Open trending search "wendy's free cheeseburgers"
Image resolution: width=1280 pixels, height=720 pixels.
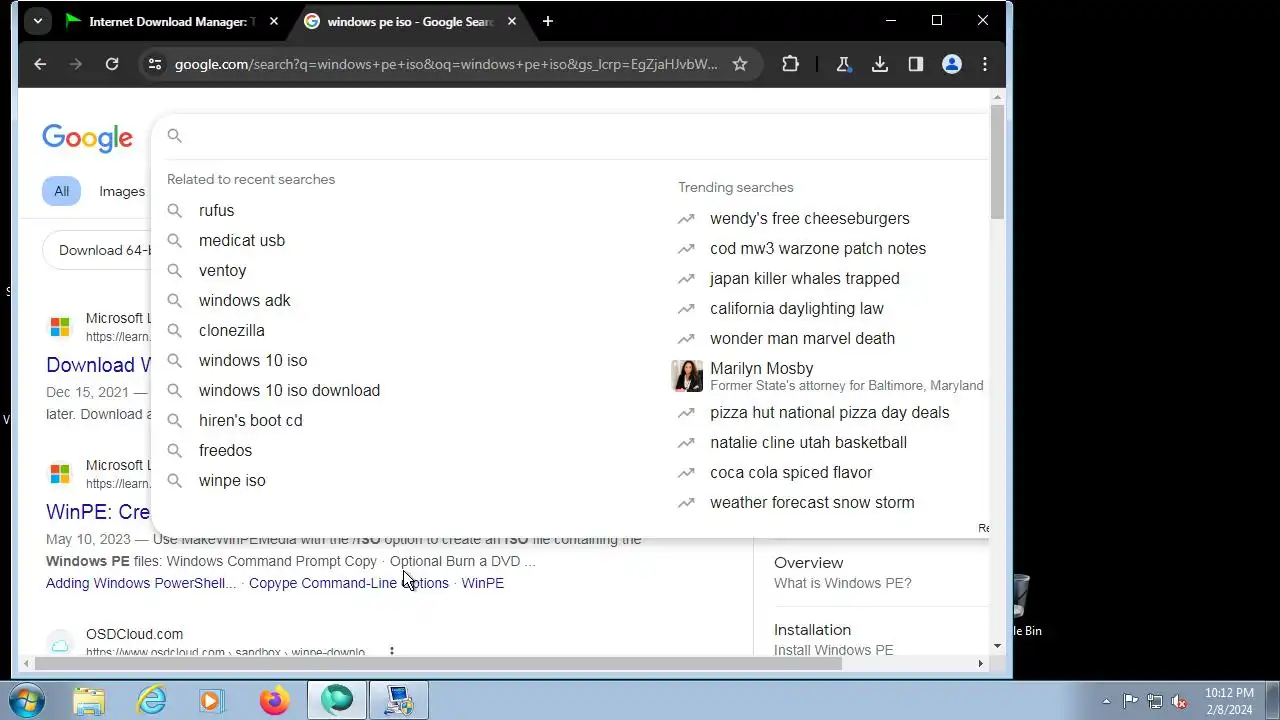(810, 218)
